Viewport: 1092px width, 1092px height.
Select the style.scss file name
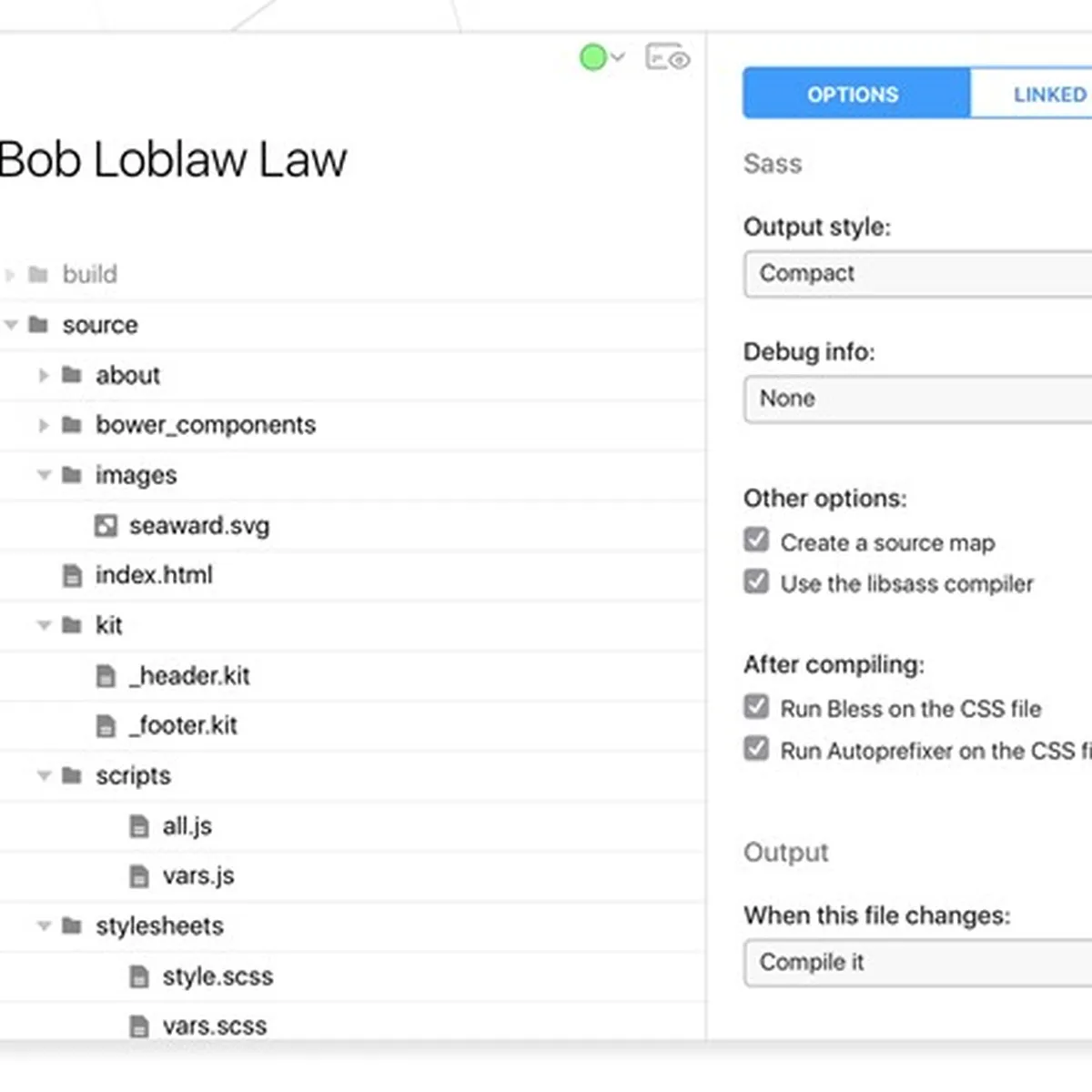pos(217,976)
